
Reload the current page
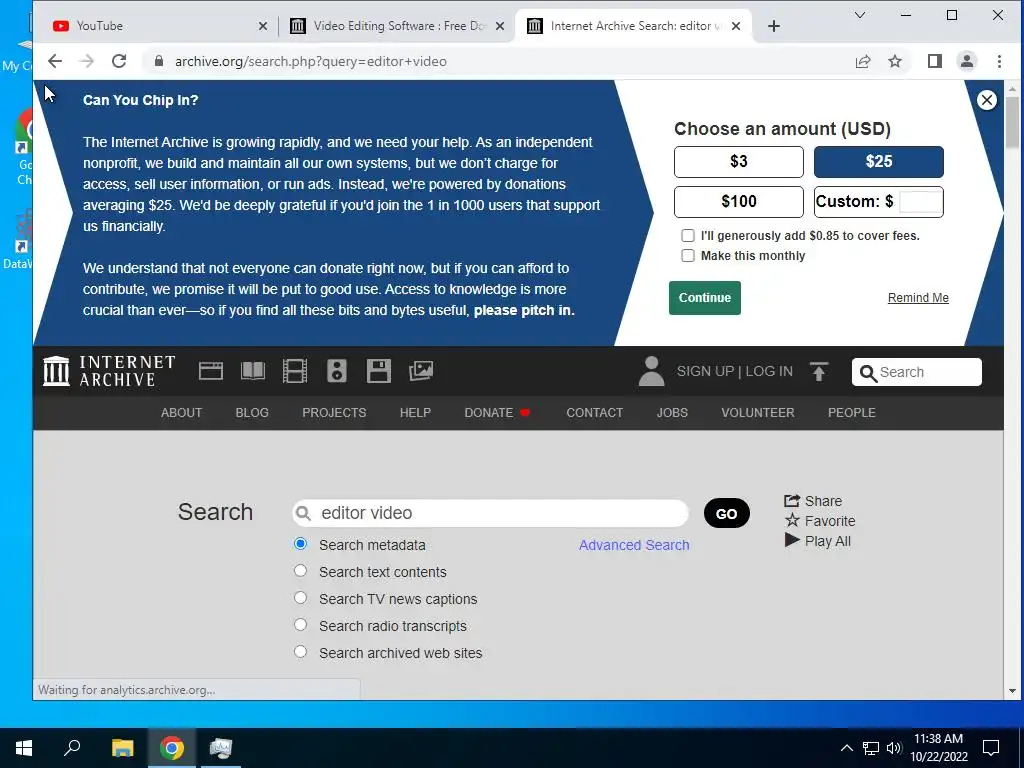coord(119,61)
